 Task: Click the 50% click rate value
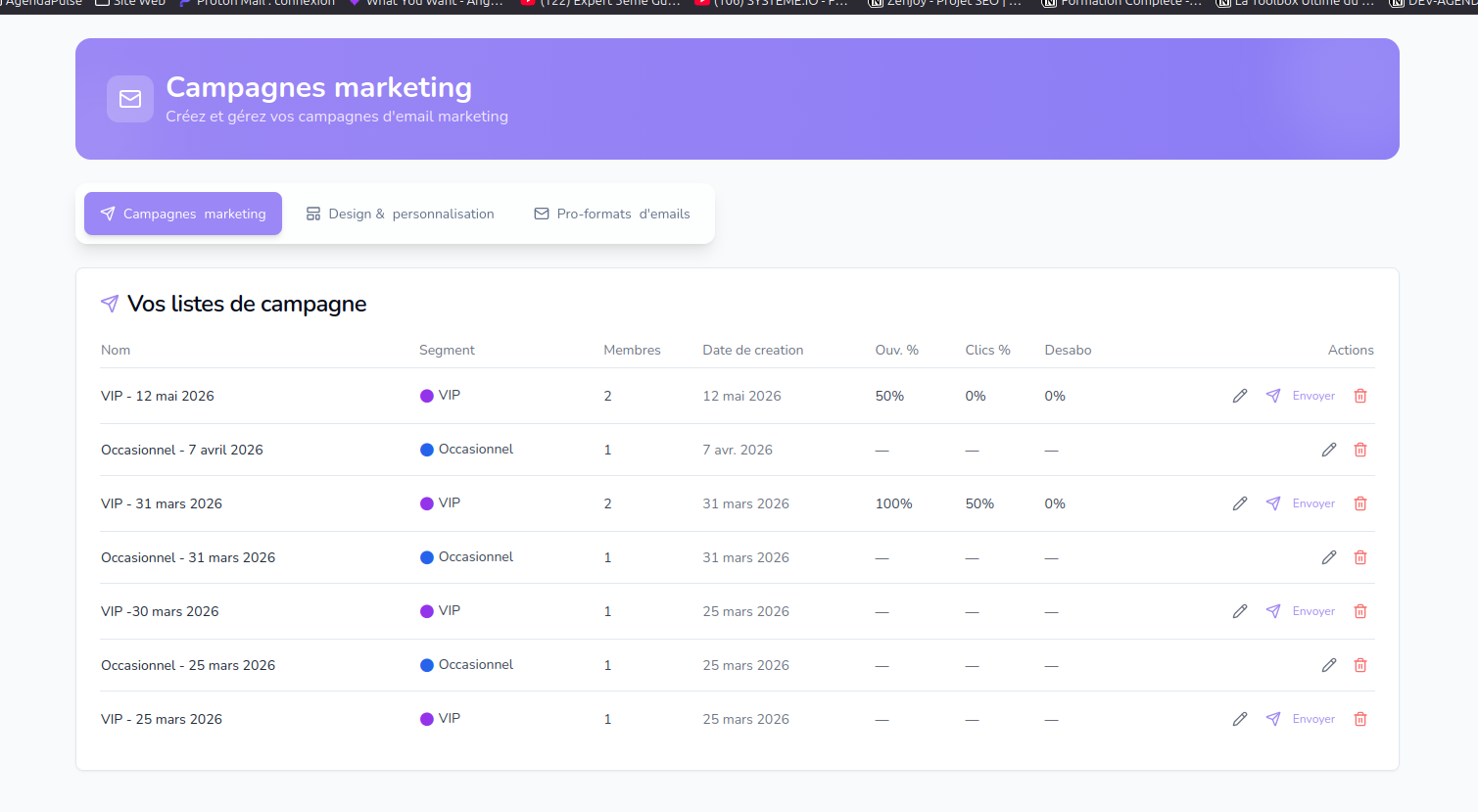coord(979,503)
